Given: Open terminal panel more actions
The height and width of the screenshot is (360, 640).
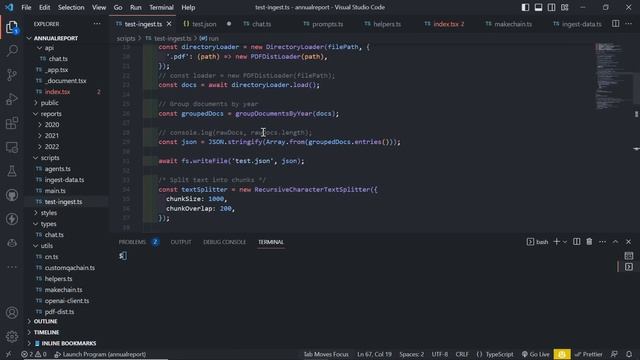Looking at the screenshot, I should click(602, 242).
